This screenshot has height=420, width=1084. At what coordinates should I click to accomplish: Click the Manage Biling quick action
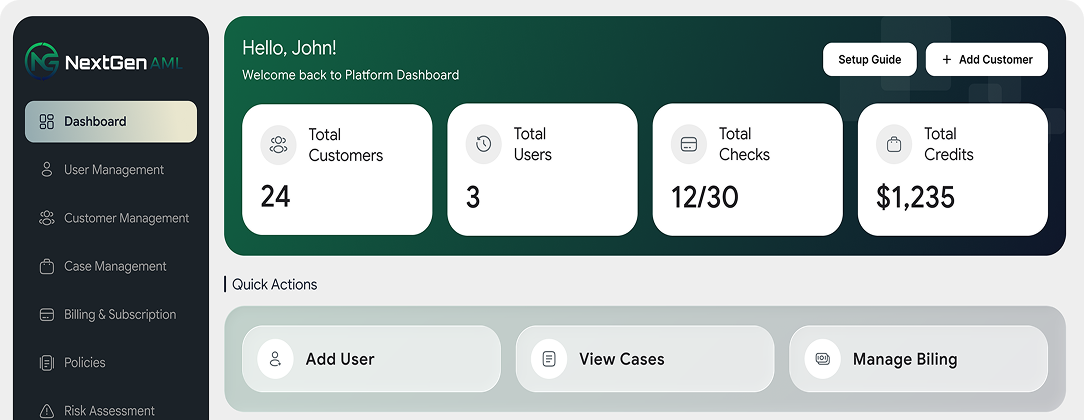918,359
